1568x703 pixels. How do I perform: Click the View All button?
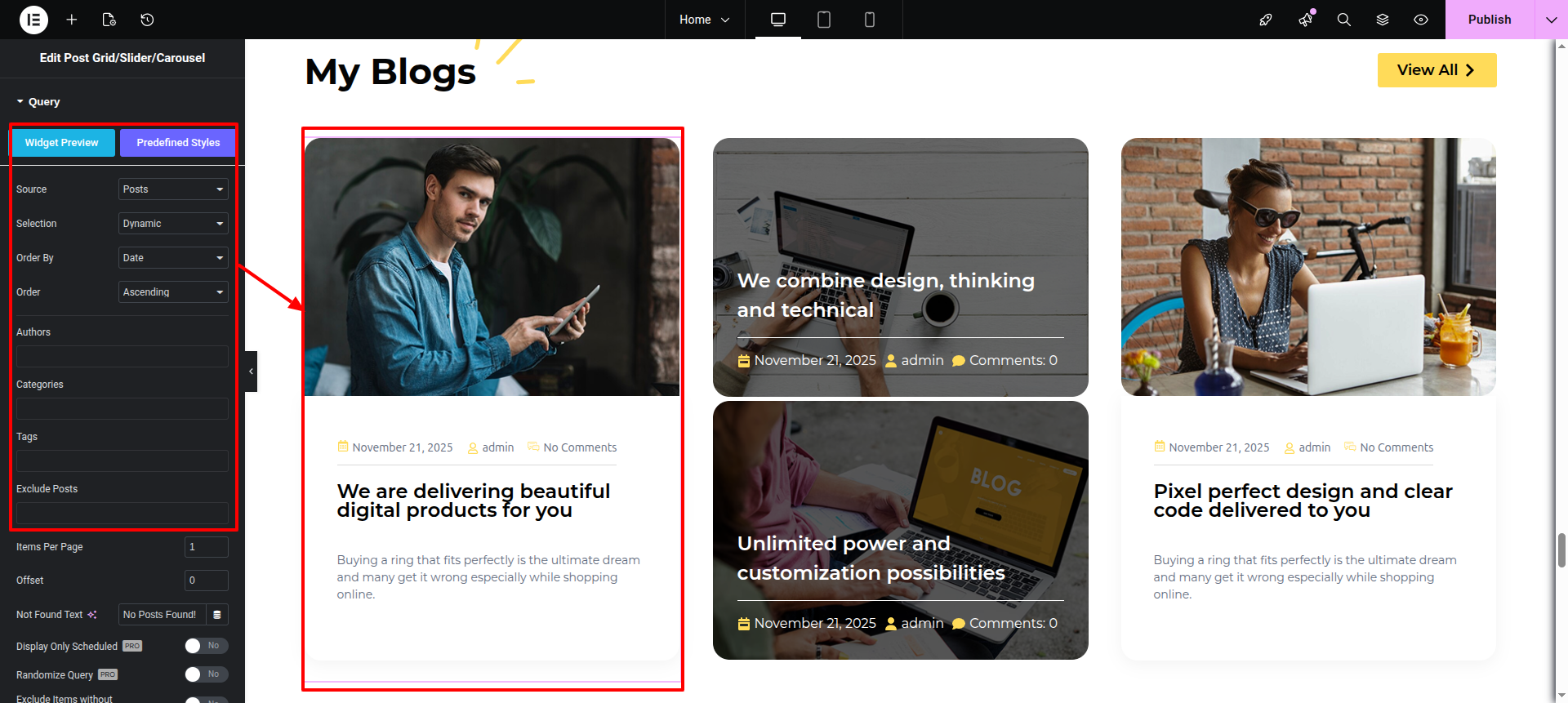[x=1437, y=70]
